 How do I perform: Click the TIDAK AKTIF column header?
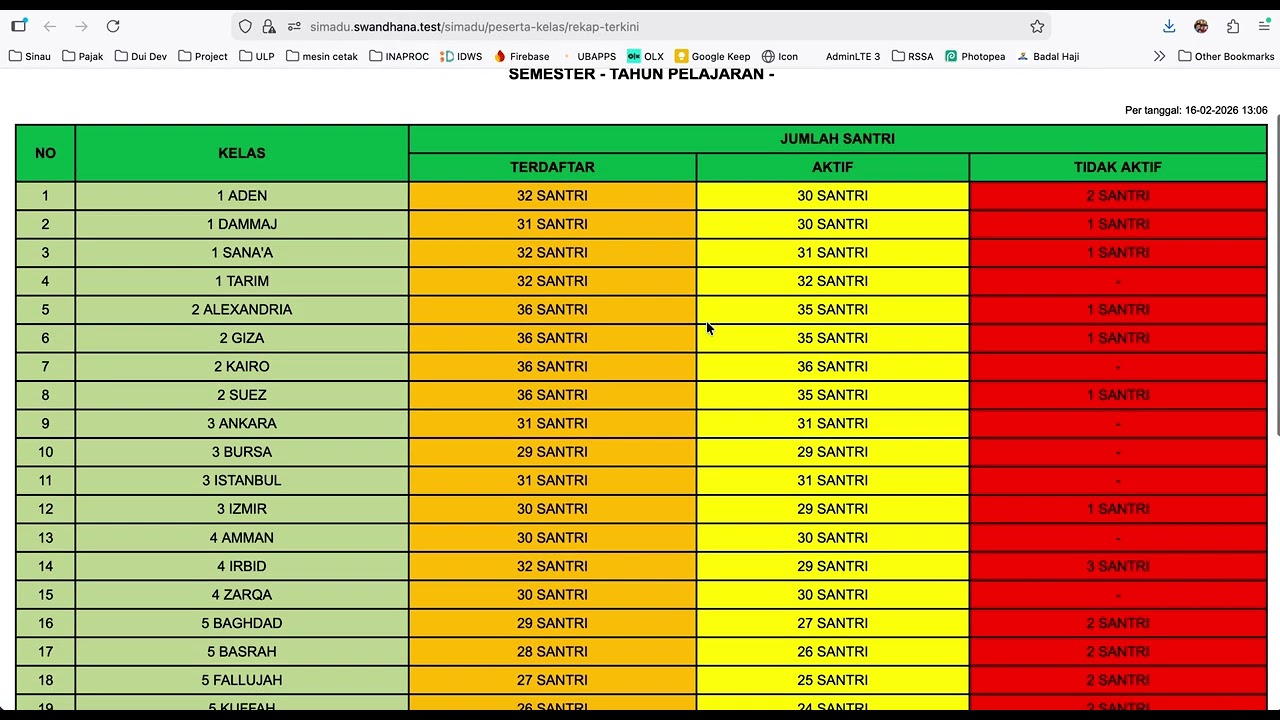[1118, 167]
